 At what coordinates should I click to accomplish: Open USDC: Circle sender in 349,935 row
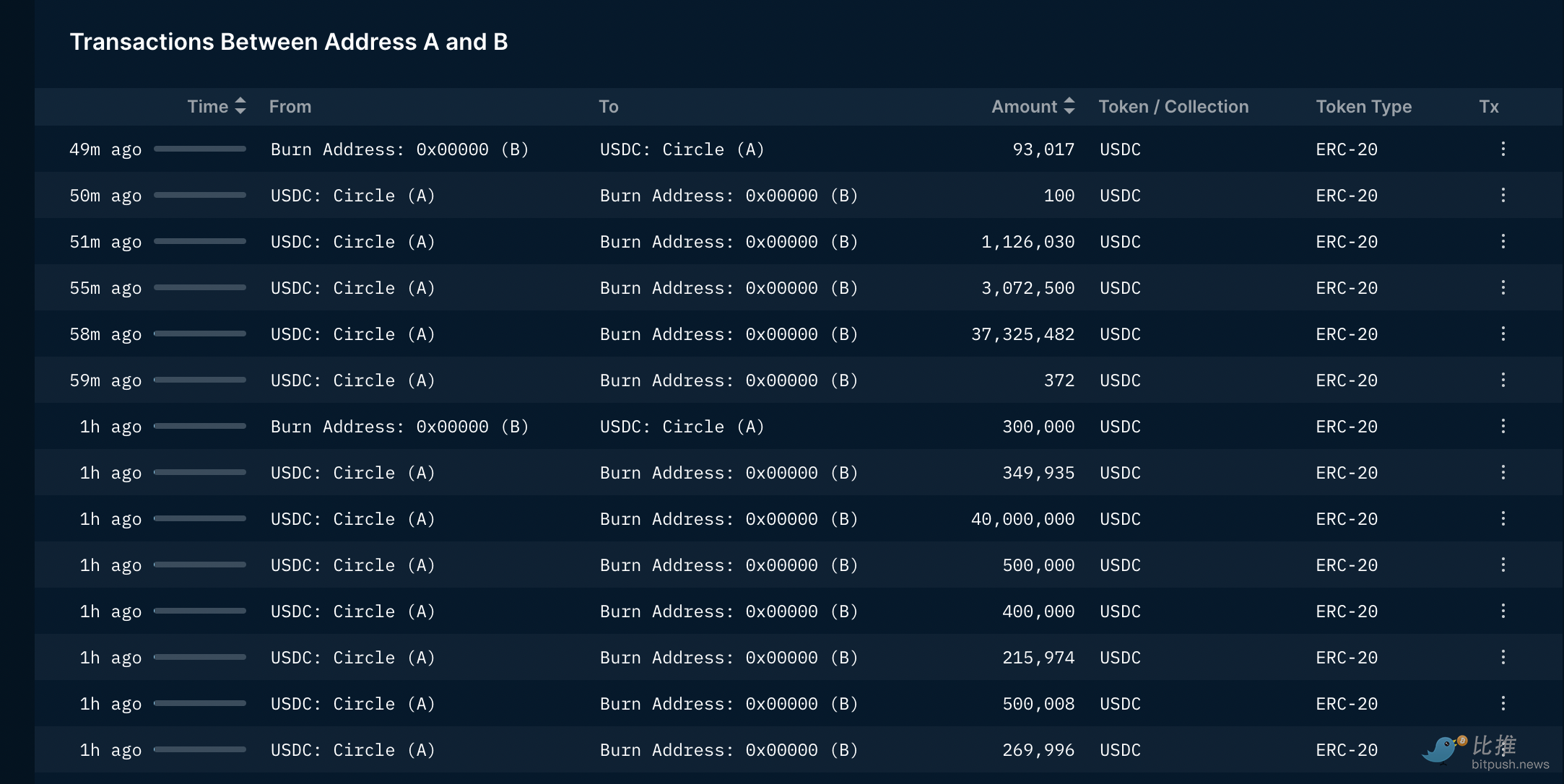tap(352, 473)
